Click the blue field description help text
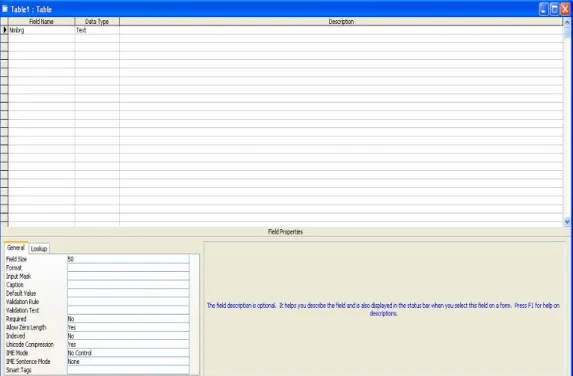The height and width of the screenshot is (376, 573). [x=383, y=309]
